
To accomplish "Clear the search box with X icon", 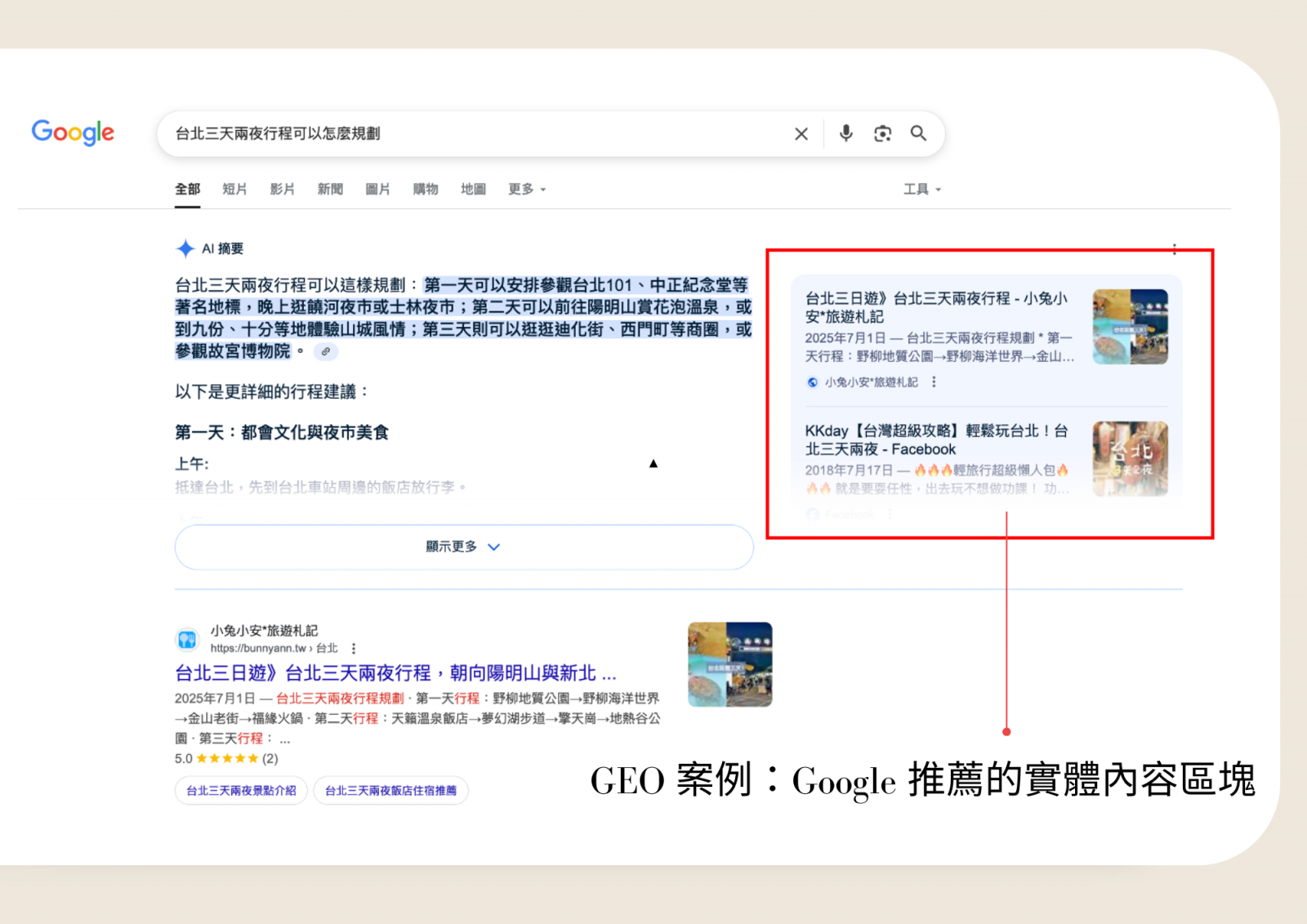I will pyautogui.click(x=801, y=134).
